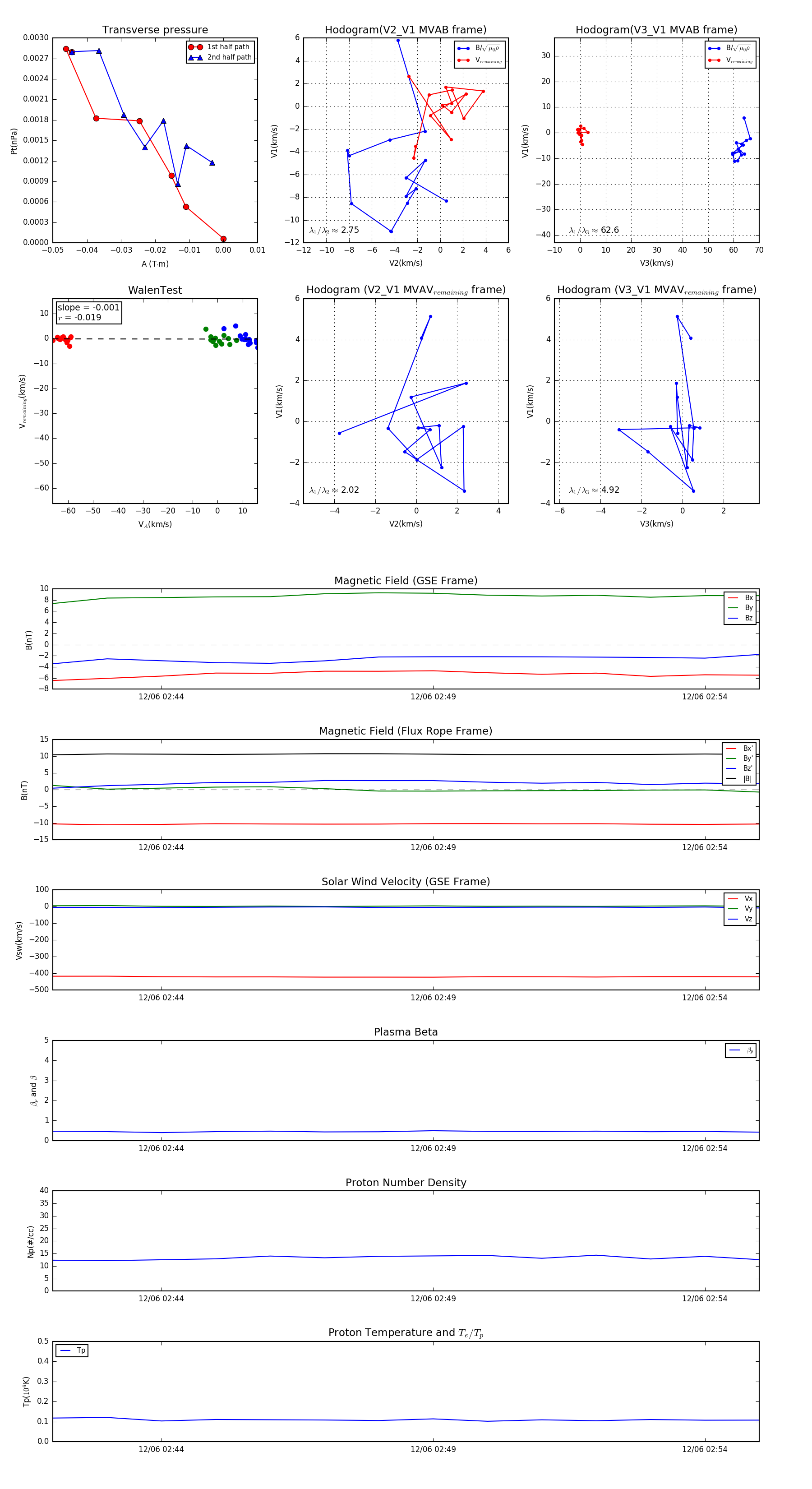Click the 'Vz' legend entry

point(740,919)
